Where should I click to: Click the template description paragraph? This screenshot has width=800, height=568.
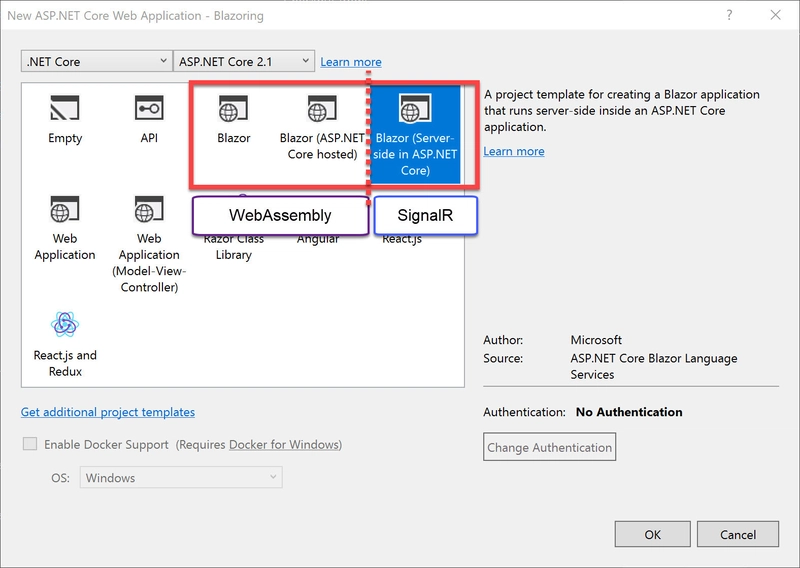click(622, 110)
